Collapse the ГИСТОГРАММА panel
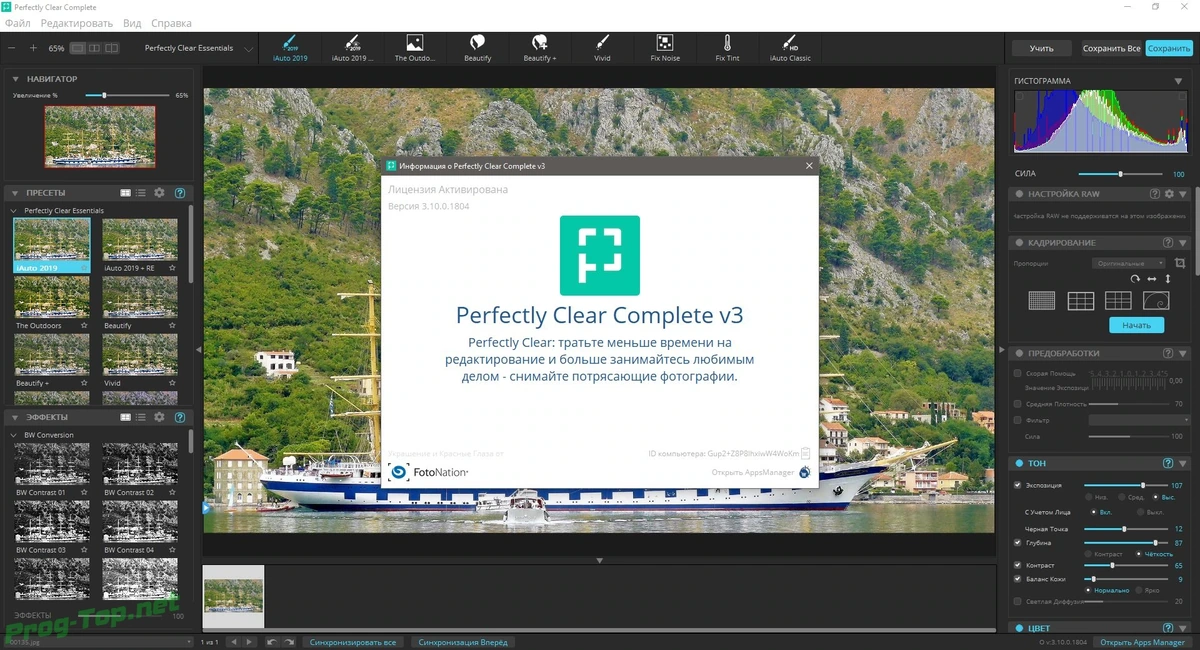1200x650 pixels. (x=1178, y=81)
